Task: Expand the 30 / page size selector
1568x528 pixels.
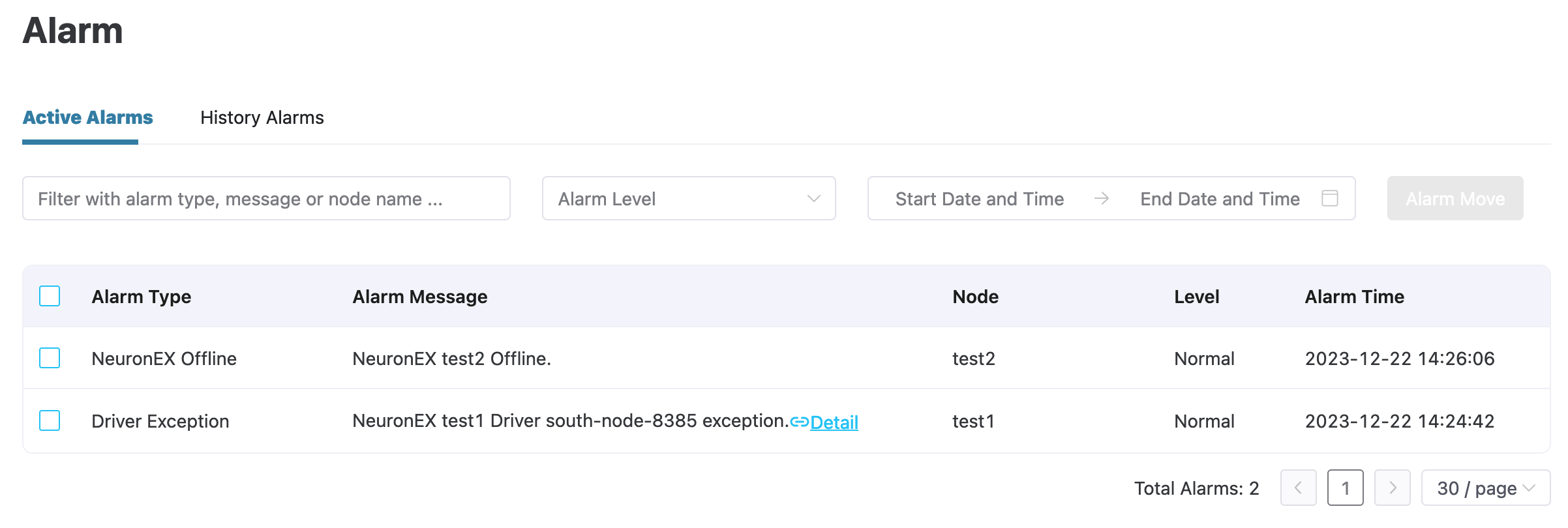Action: click(1485, 488)
